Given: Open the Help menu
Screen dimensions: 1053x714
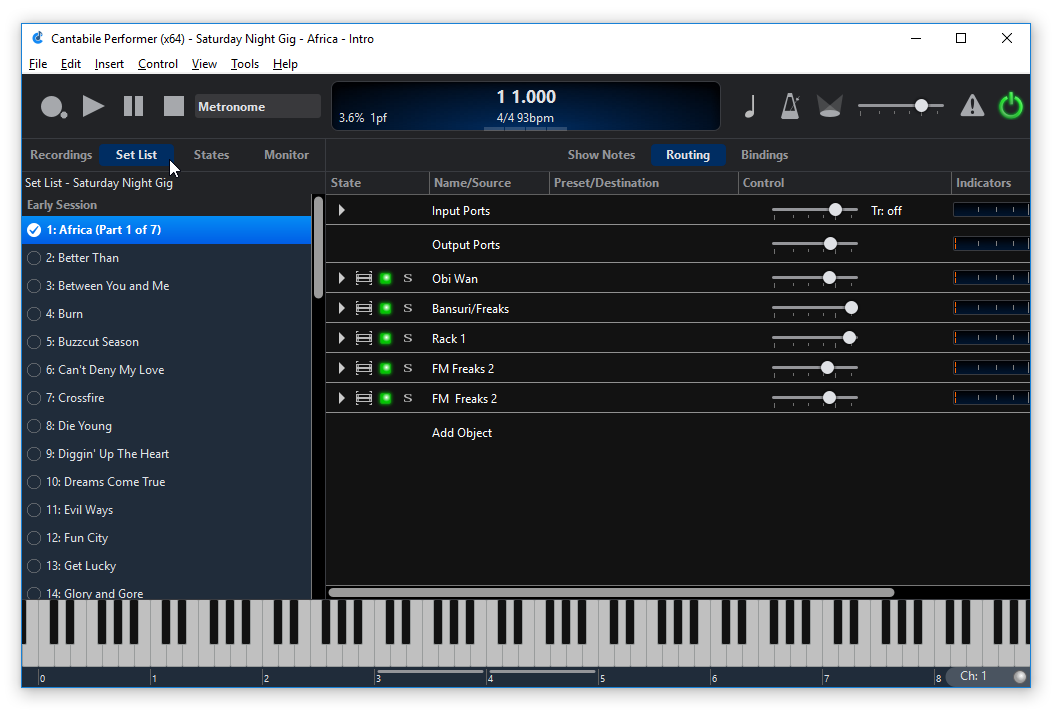Looking at the screenshot, I should coord(285,64).
